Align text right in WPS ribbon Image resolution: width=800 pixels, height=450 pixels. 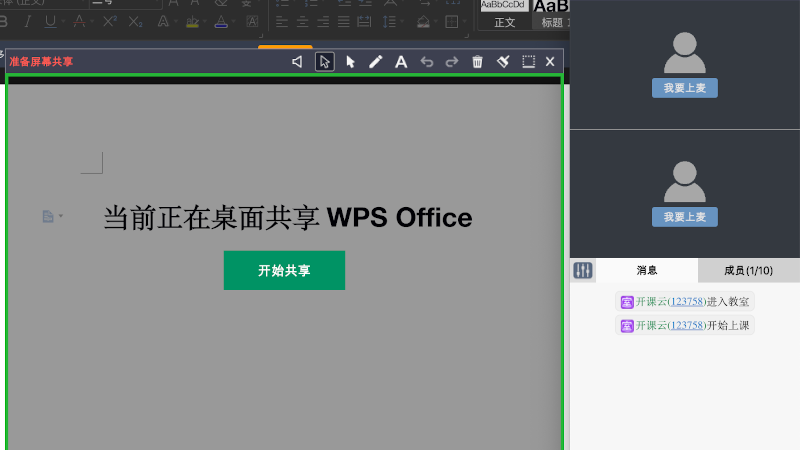coord(323,21)
